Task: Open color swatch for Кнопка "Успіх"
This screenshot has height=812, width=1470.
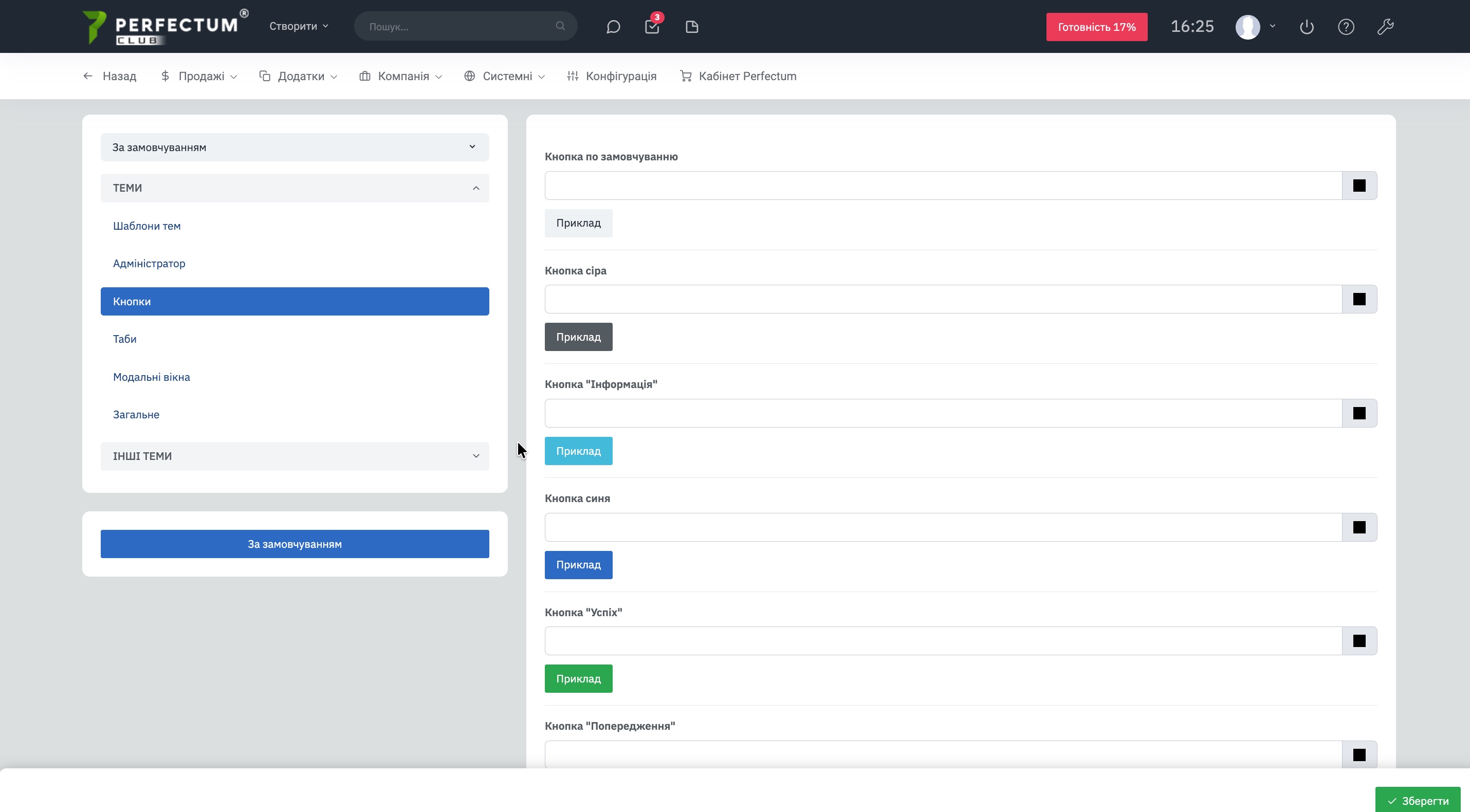Action: pos(1359,641)
